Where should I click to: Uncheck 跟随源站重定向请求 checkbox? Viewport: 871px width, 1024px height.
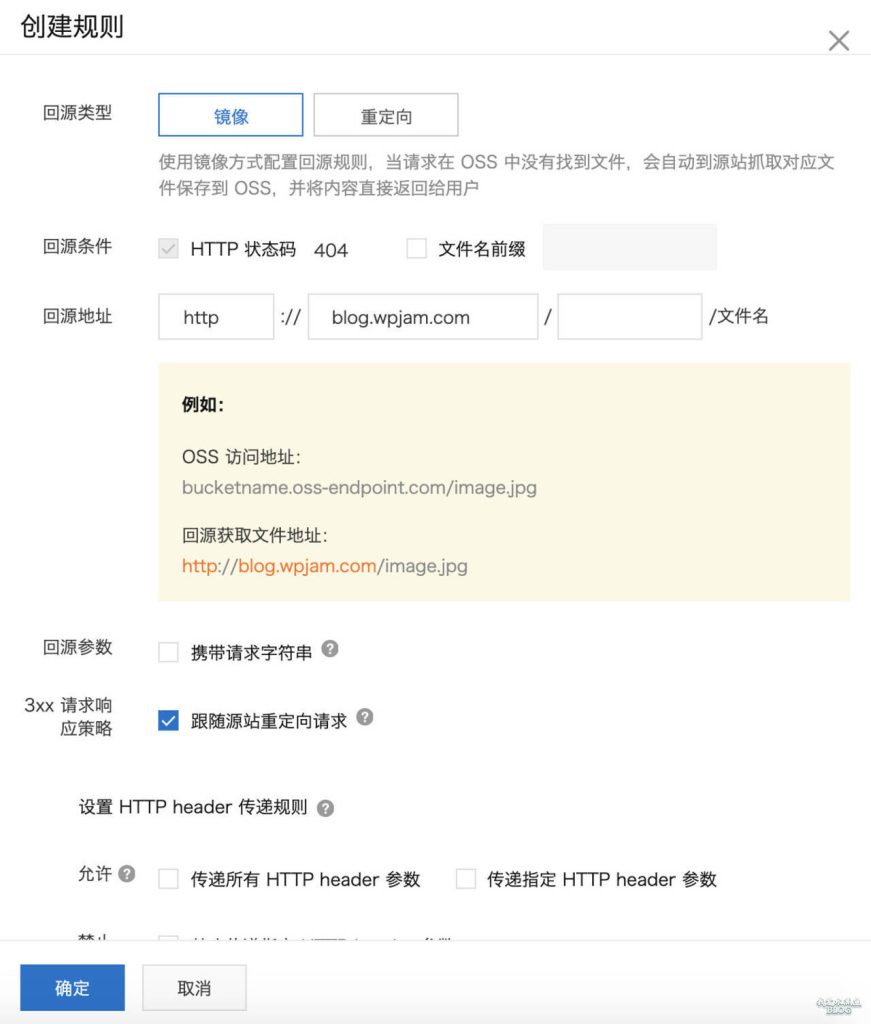tap(168, 720)
